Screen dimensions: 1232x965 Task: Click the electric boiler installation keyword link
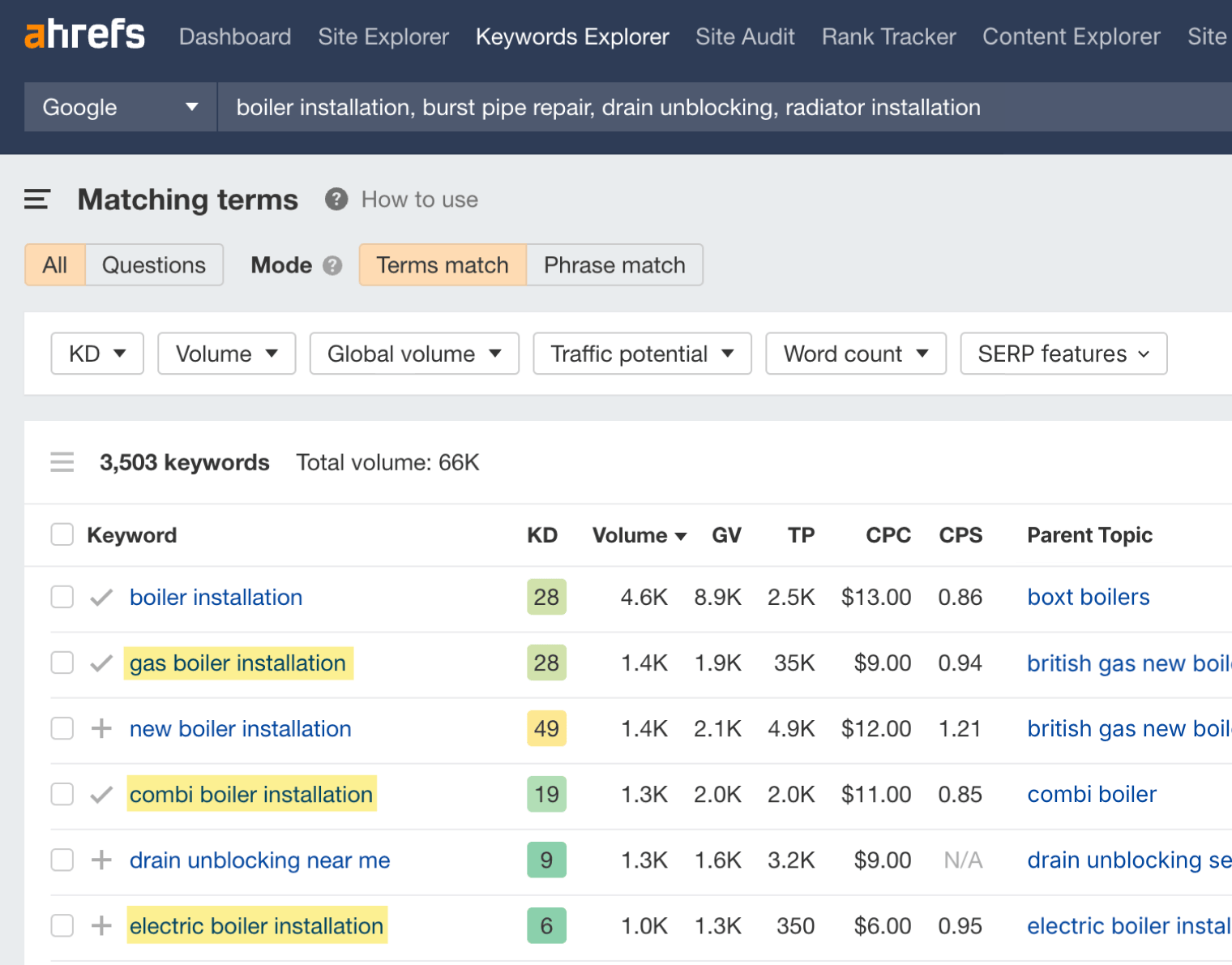point(257,925)
